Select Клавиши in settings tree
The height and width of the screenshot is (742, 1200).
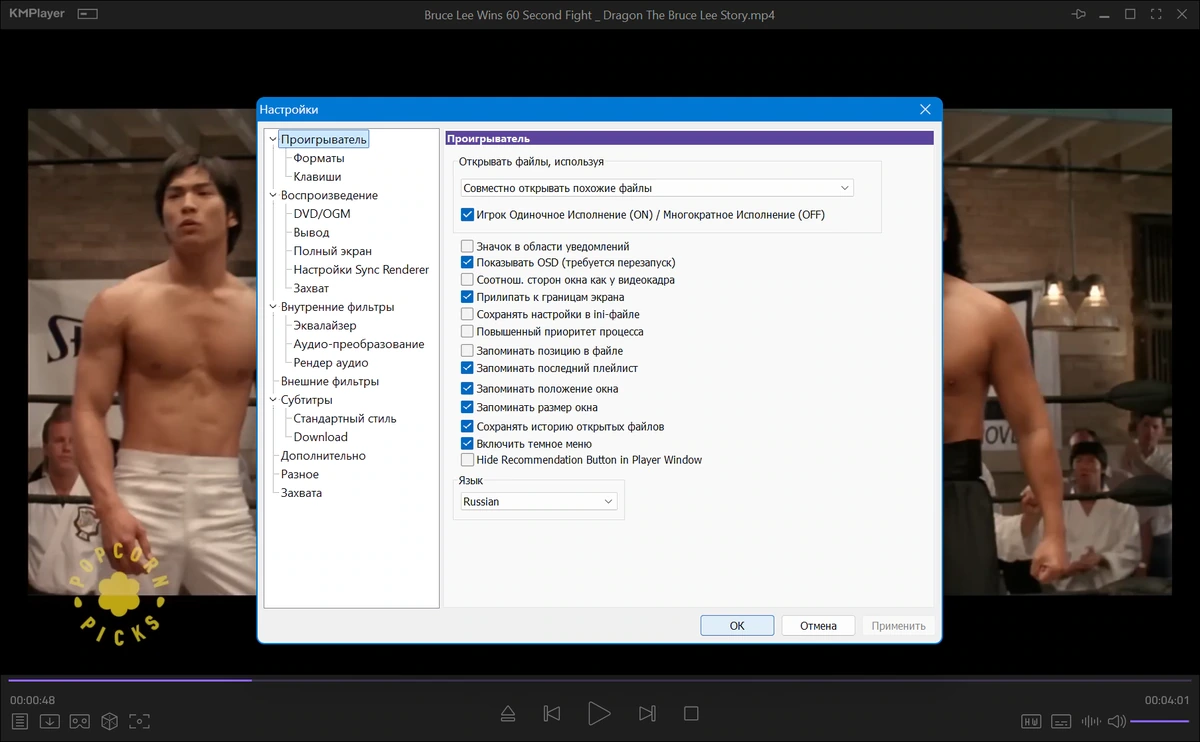317,177
